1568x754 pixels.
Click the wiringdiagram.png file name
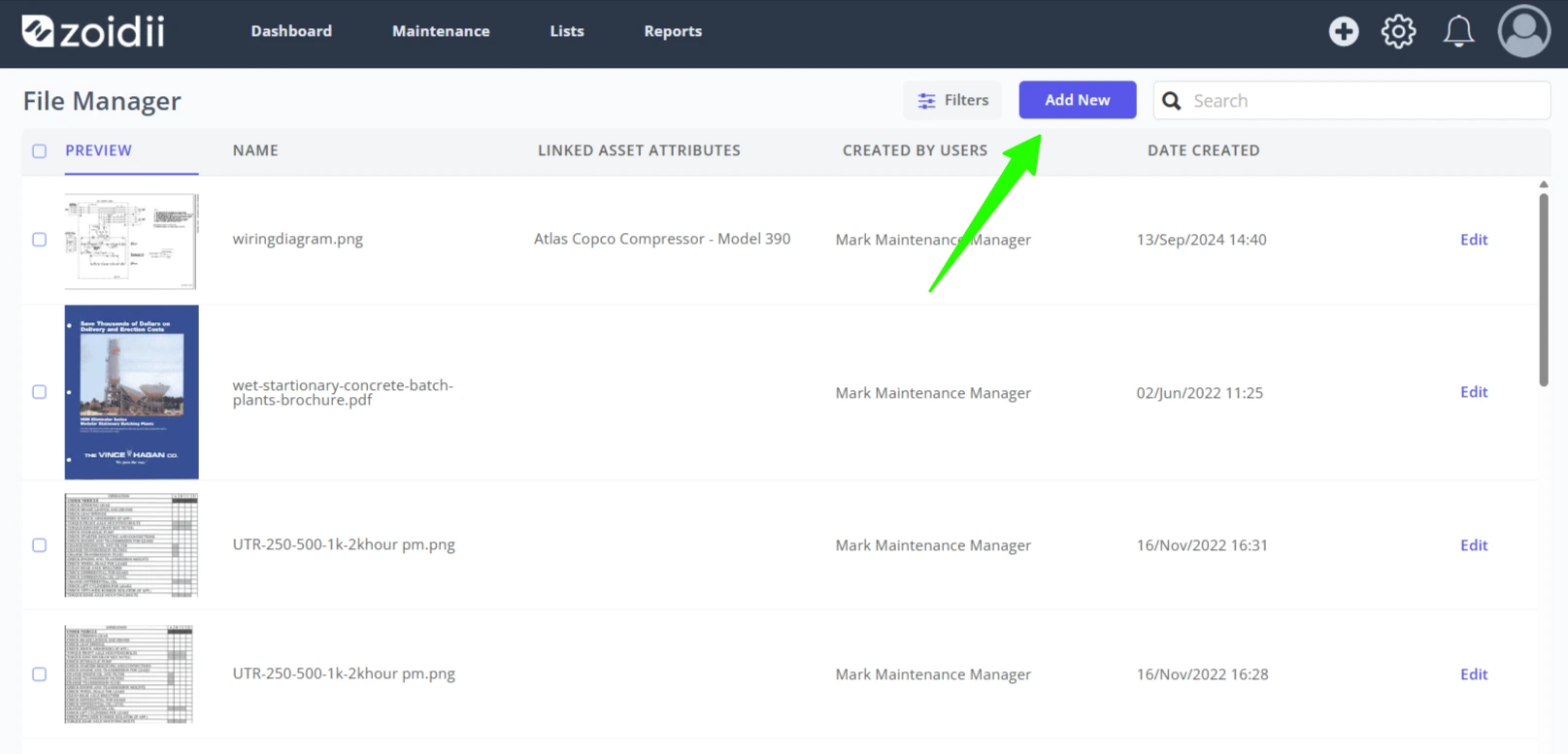[298, 239]
